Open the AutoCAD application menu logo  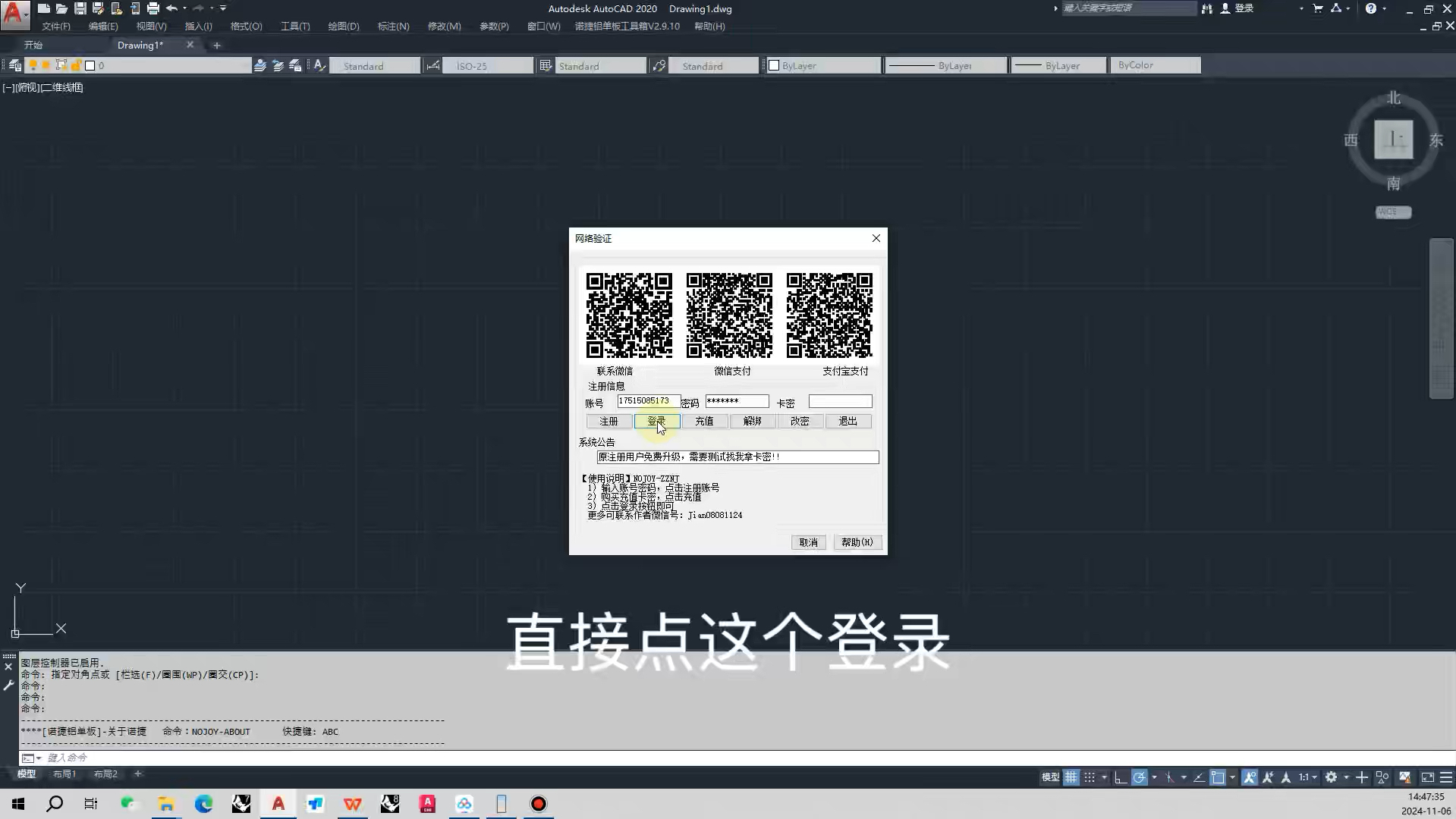pyautogui.click(x=14, y=14)
